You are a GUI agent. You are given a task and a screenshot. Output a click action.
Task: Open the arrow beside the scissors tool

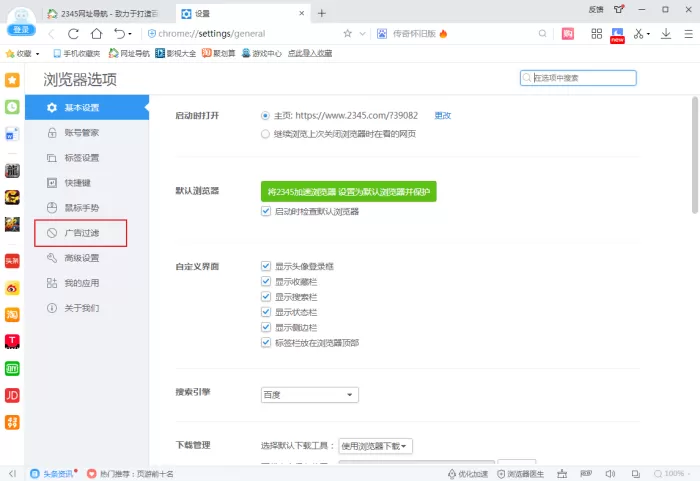[648, 34]
